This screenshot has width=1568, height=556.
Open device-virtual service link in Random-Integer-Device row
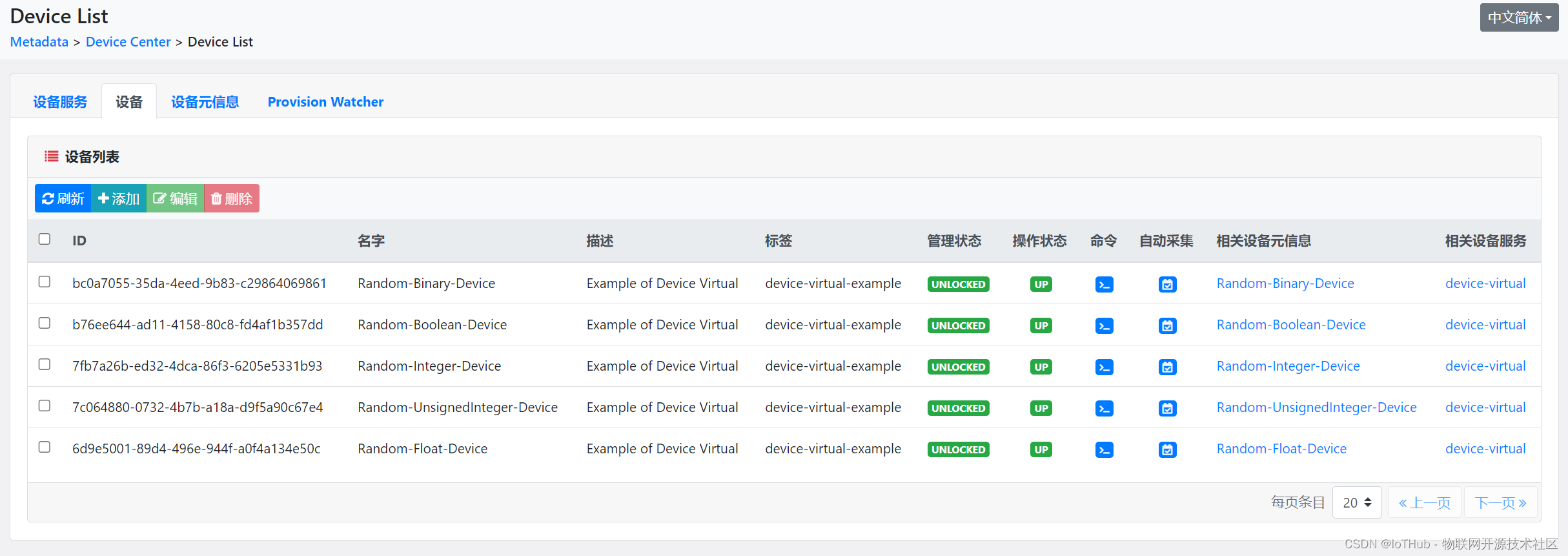coord(1485,366)
